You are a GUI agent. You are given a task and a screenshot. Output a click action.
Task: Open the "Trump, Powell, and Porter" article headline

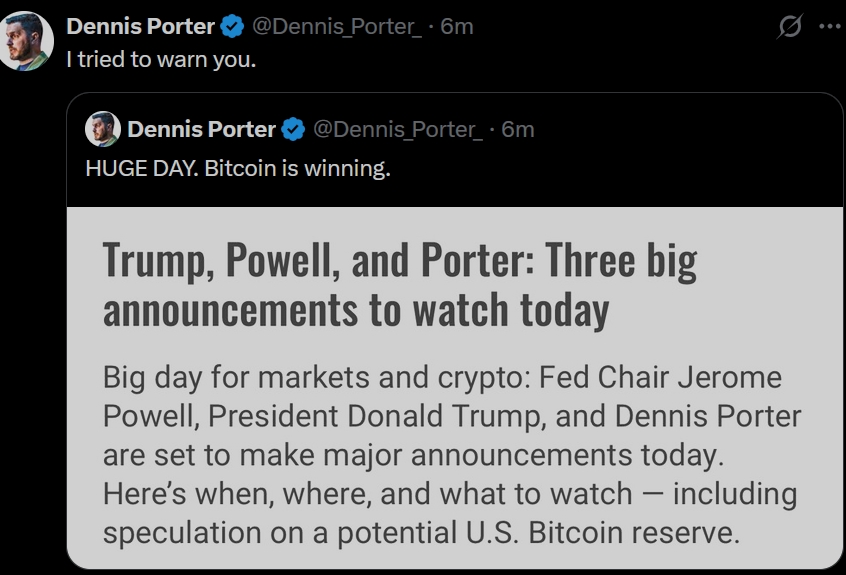click(x=400, y=261)
